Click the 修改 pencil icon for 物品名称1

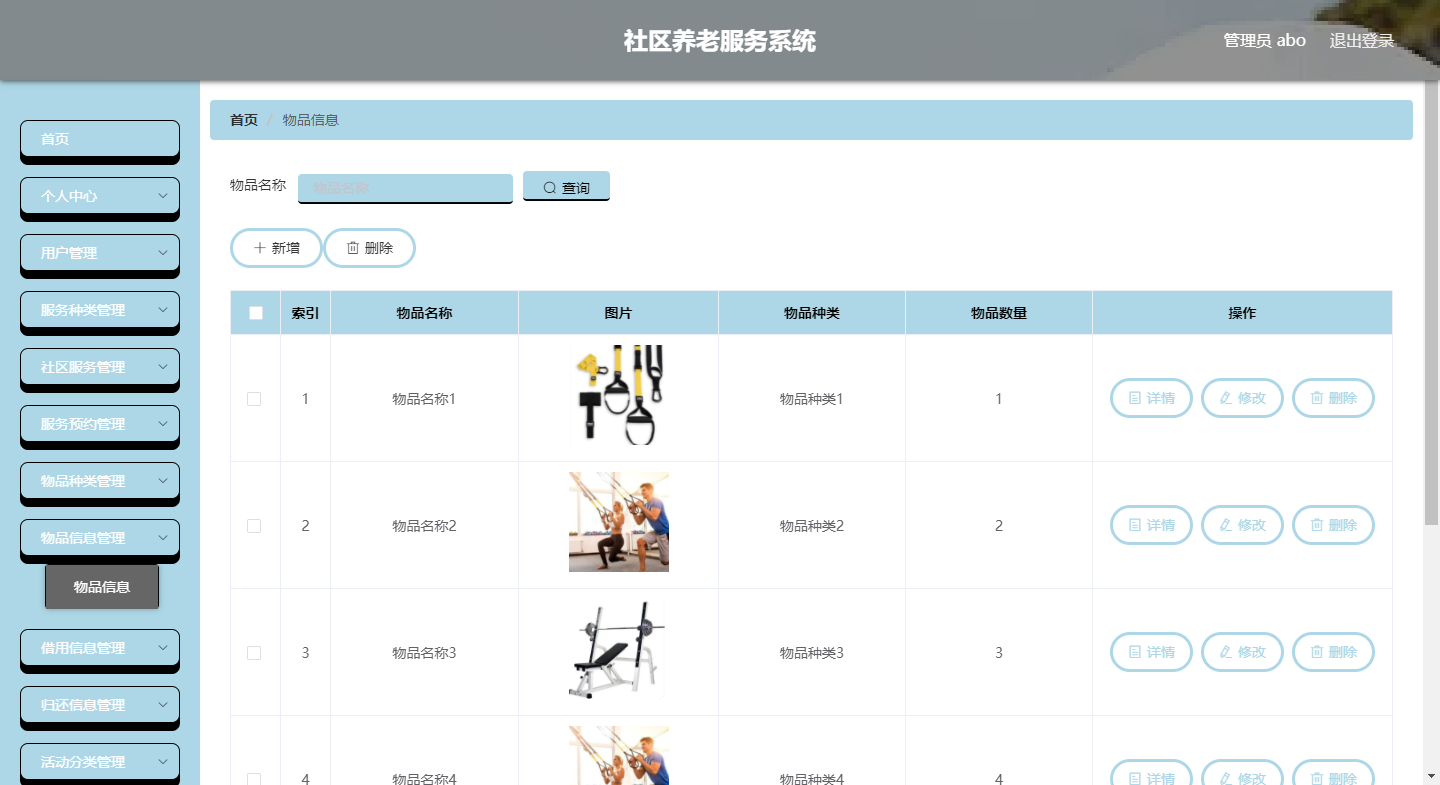pyautogui.click(x=1226, y=398)
